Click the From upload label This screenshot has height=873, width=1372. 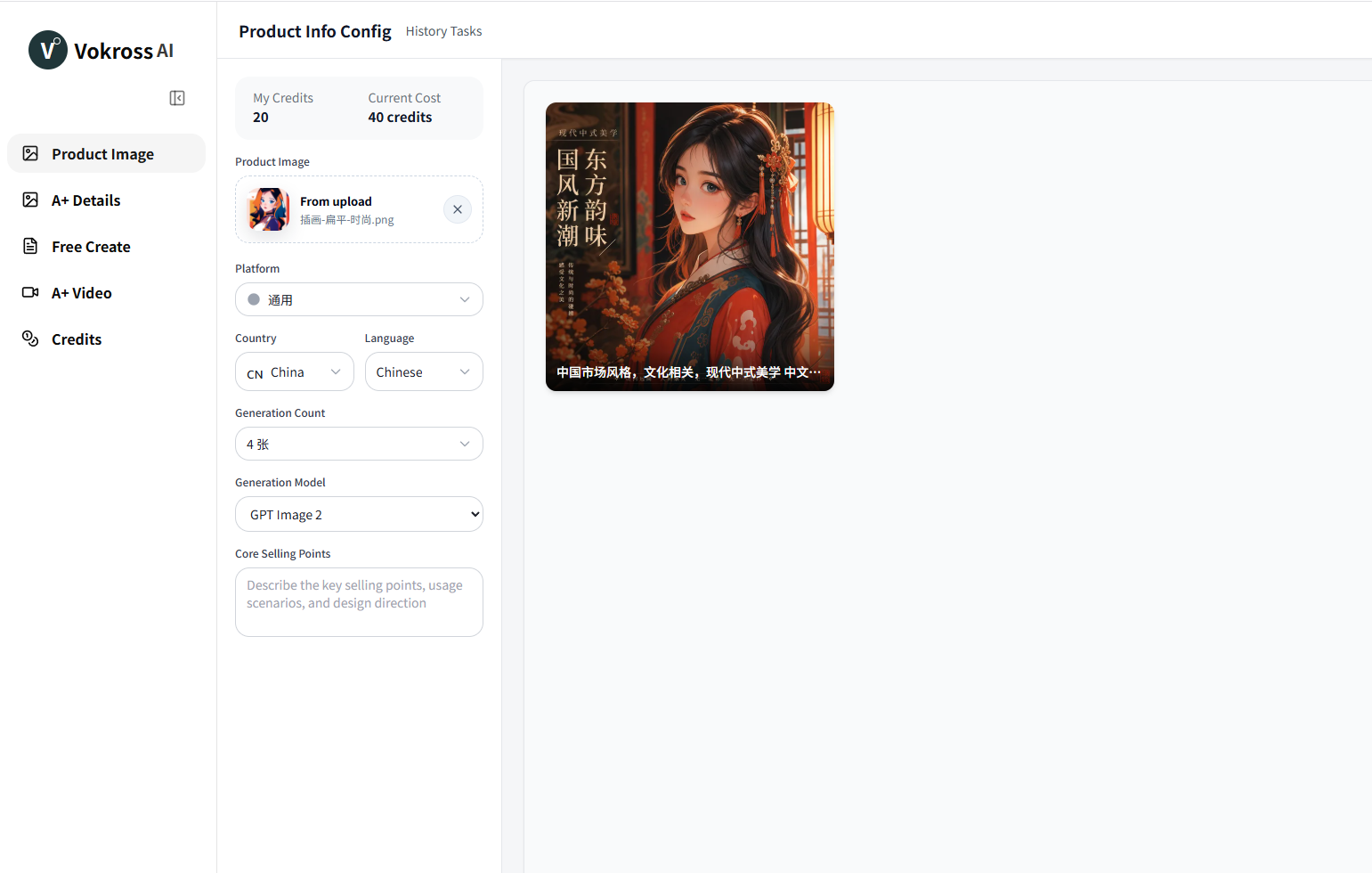(x=336, y=201)
